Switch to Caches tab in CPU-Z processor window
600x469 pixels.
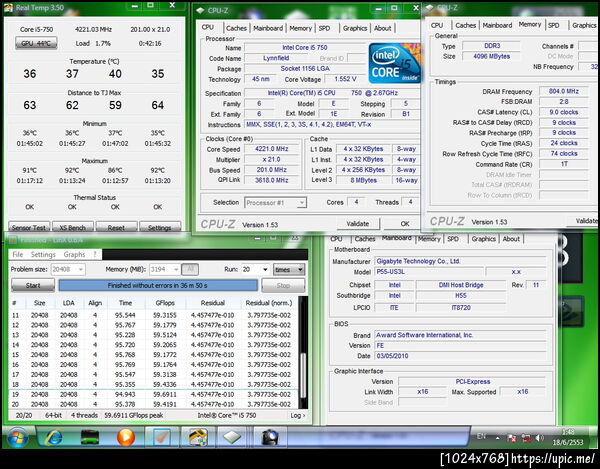coord(236,28)
